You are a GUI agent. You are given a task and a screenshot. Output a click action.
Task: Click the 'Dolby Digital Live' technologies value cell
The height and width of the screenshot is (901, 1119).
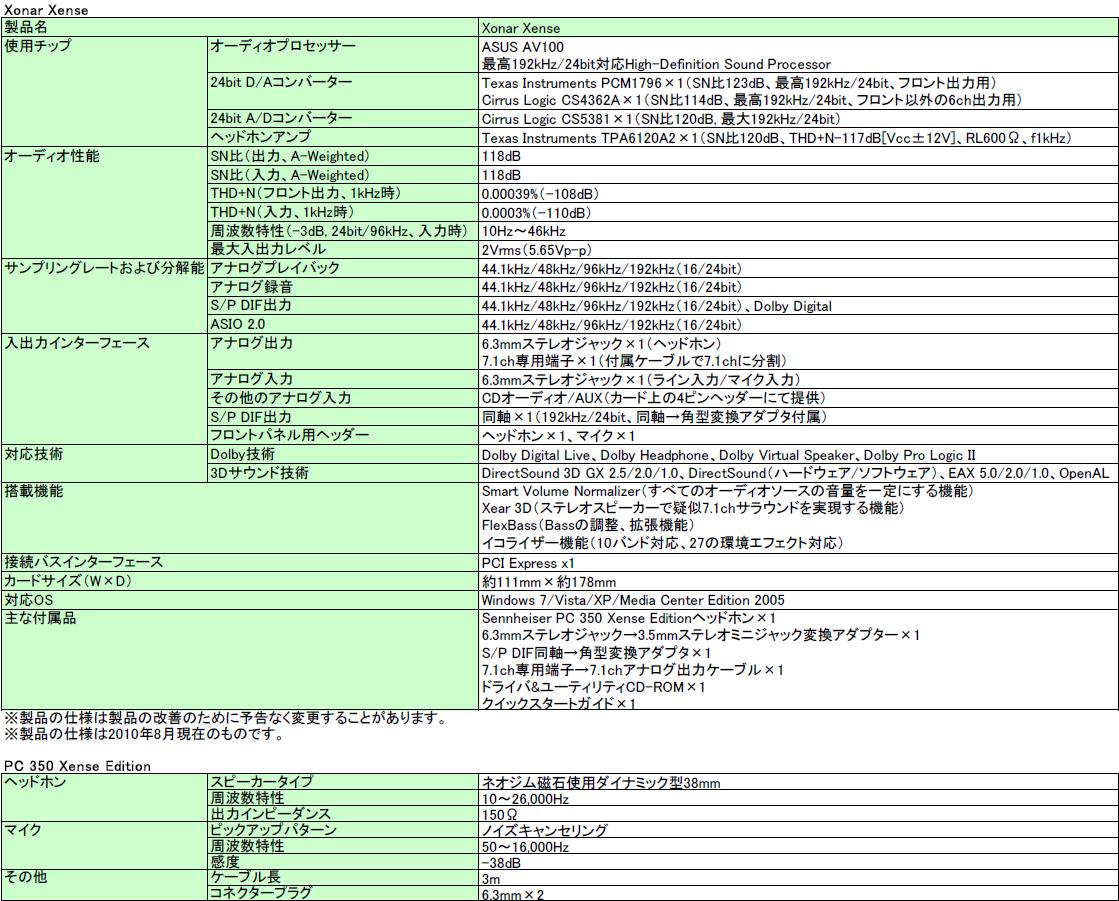(x=799, y=454)
